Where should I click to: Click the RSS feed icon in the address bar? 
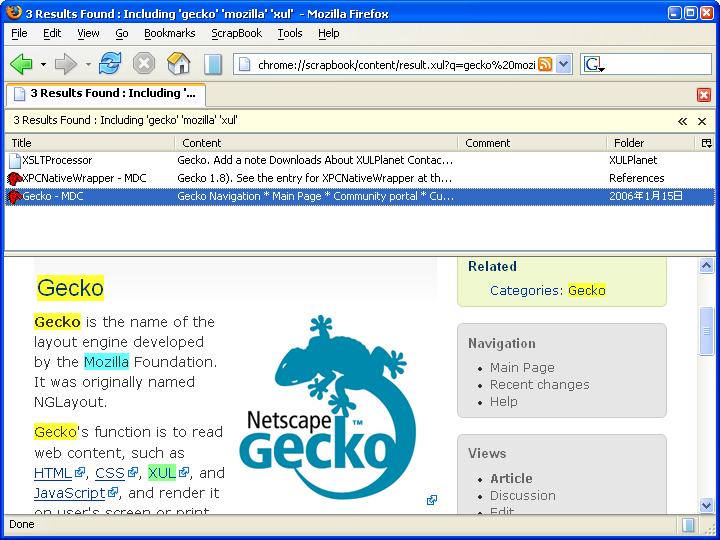[545, 64]
